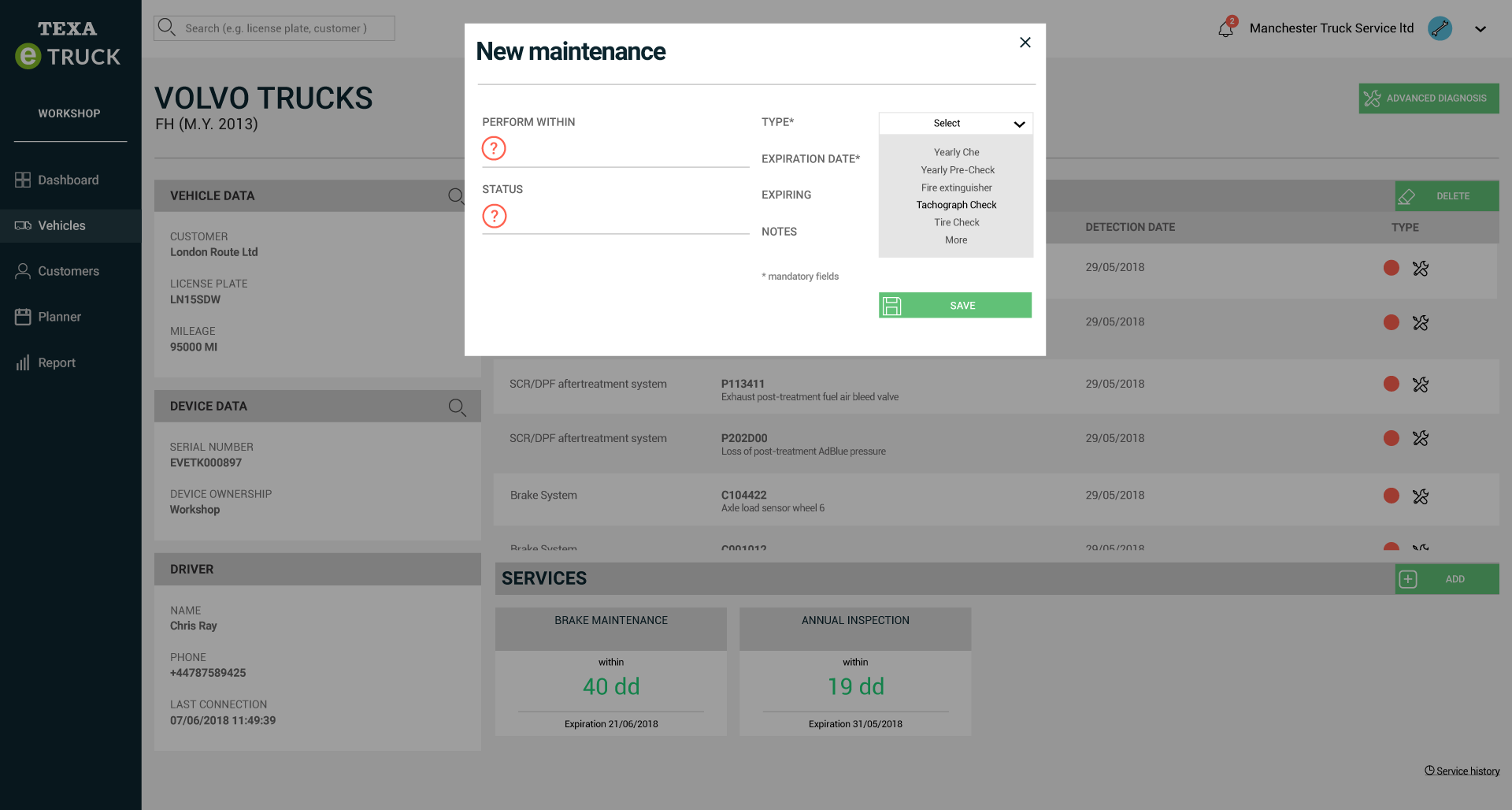1512x810 pixels.
Task: Click fault code P113411 text
Action: click(x=743, y=384)
